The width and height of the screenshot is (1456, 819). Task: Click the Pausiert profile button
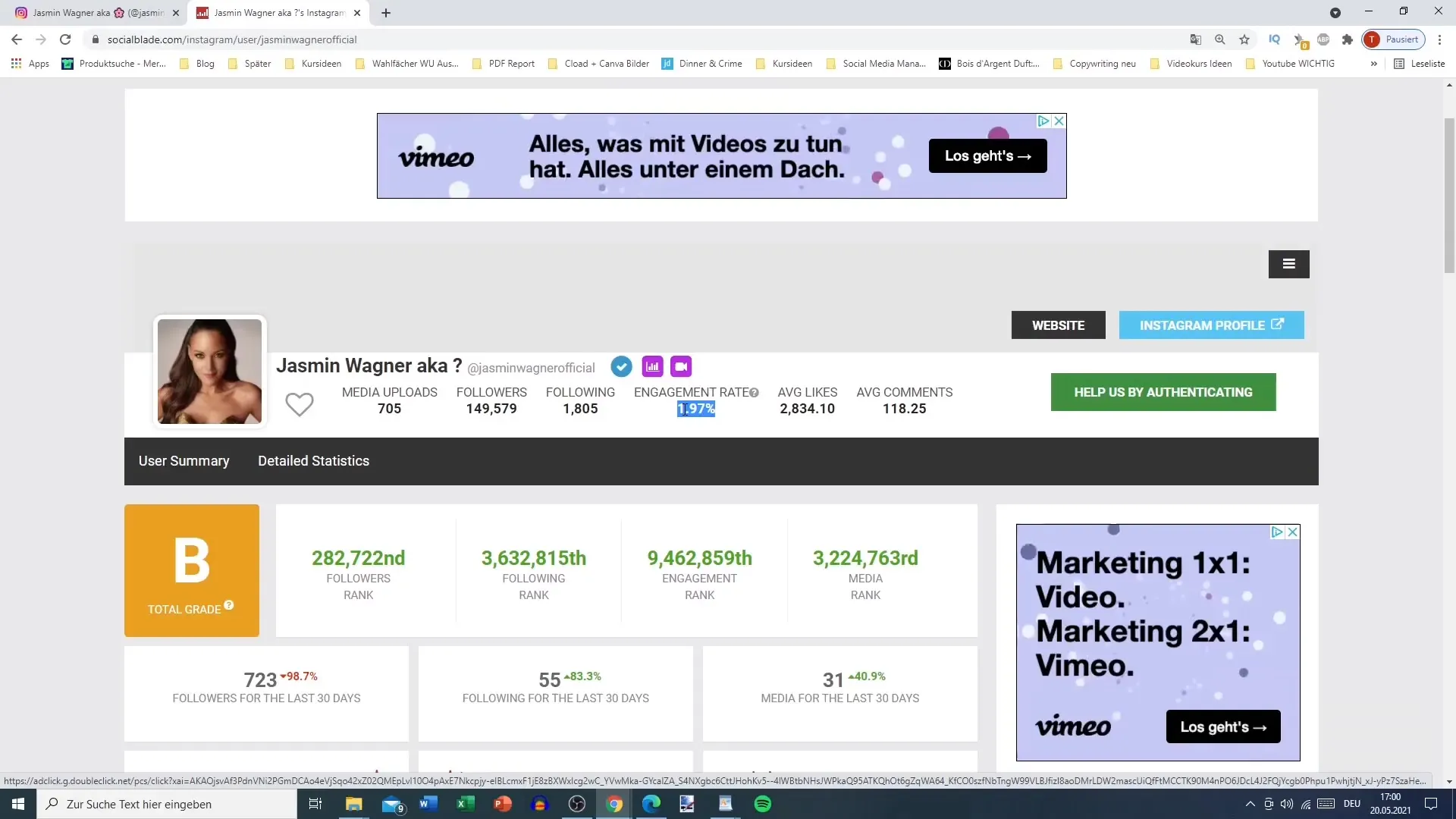point(1393,39)
